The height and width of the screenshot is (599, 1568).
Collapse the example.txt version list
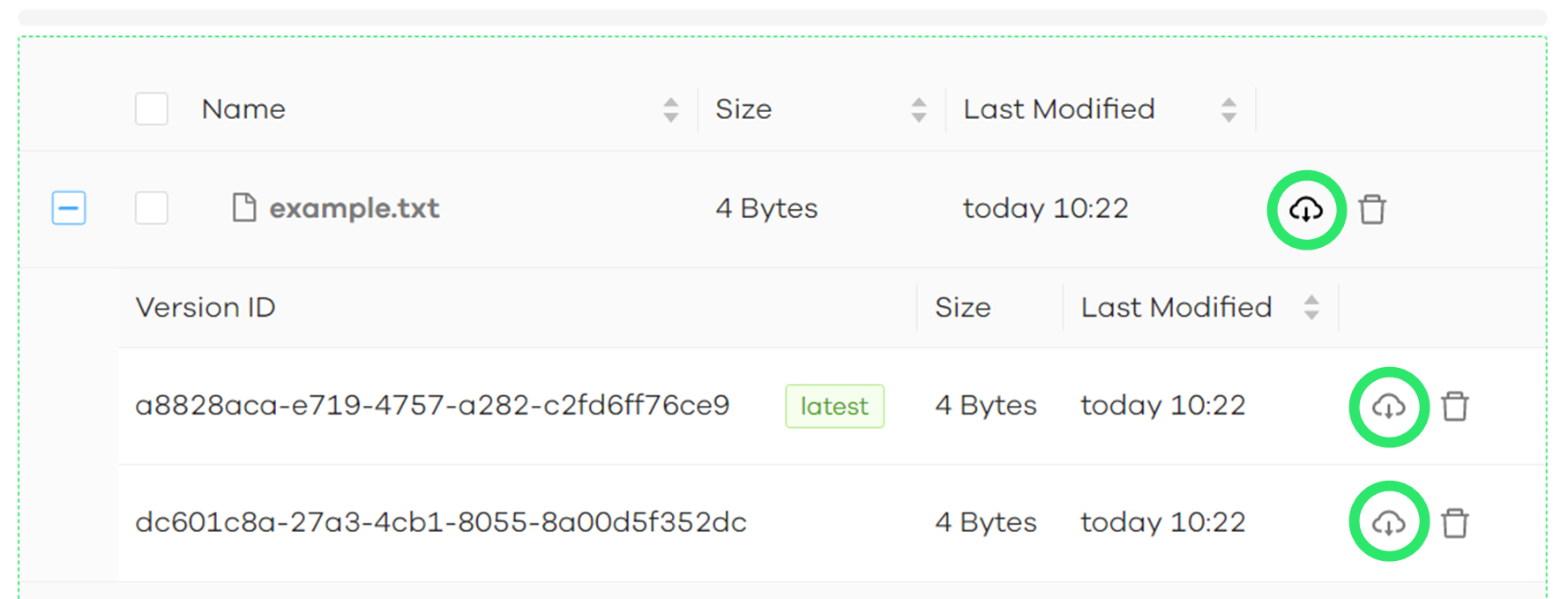click(x=69, y=208)
